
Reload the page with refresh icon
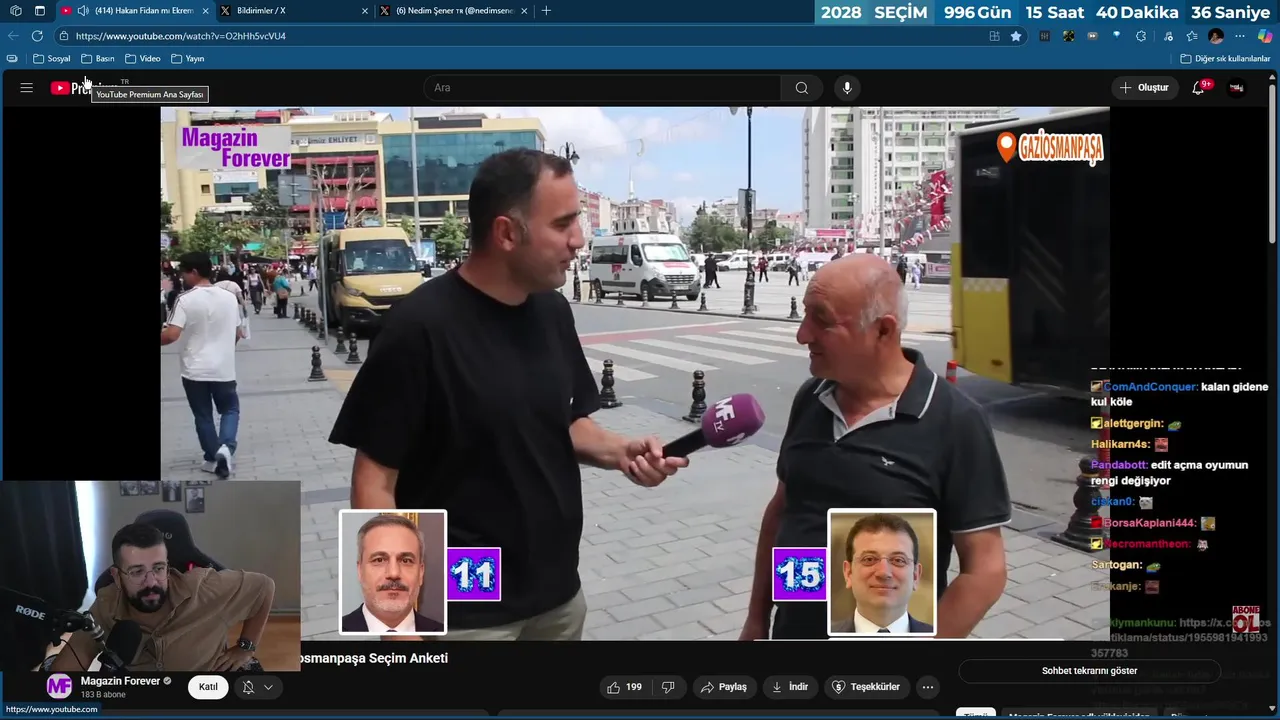pyautogui.click(x=37, y=36)
